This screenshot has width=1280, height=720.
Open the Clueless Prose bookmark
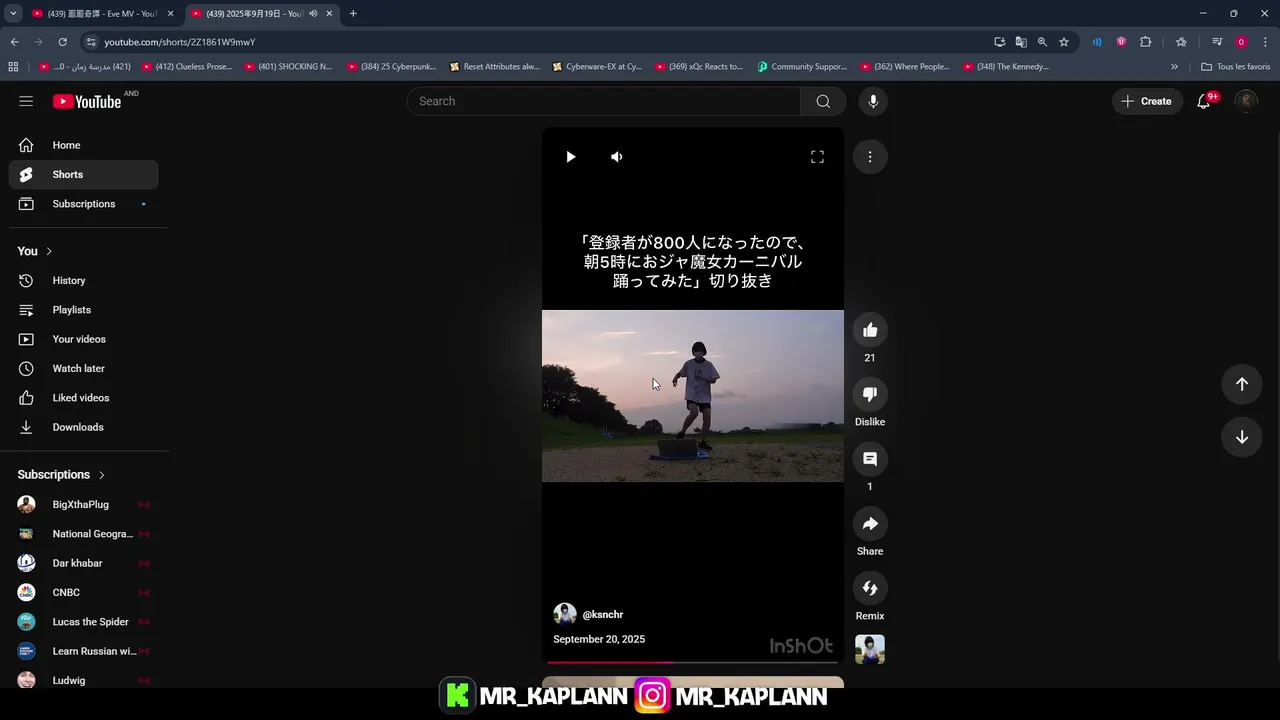coord(187,67)
